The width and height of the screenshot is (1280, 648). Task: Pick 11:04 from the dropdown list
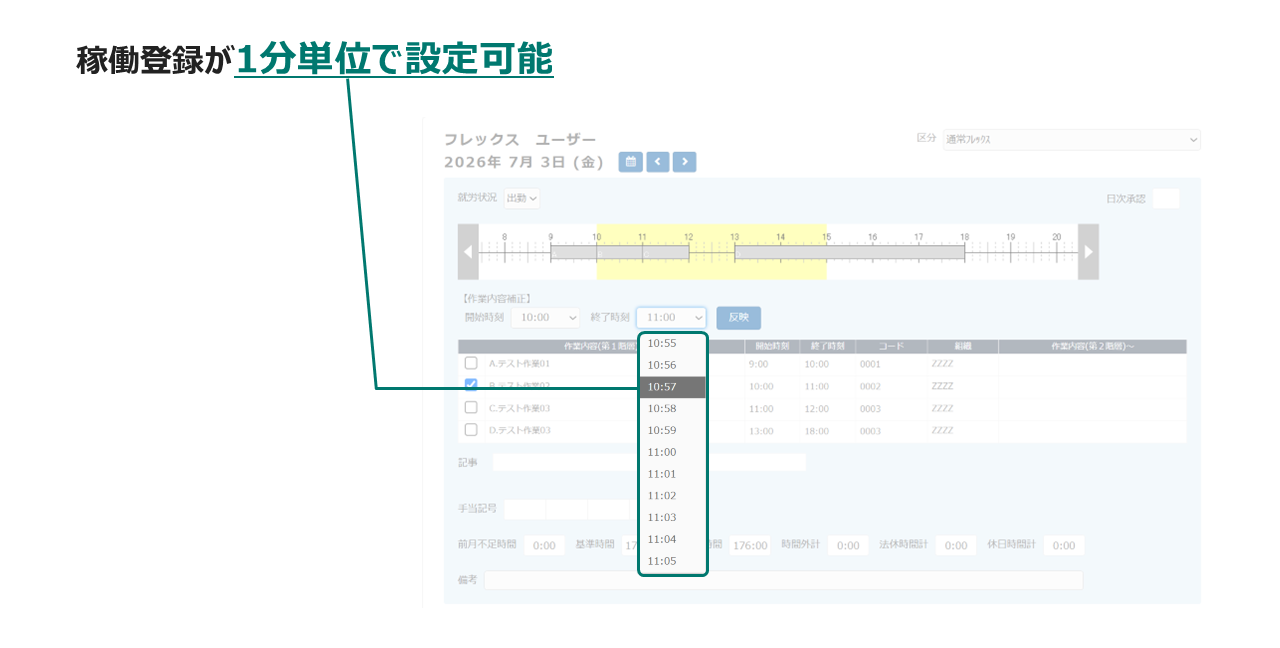point(672,539)
